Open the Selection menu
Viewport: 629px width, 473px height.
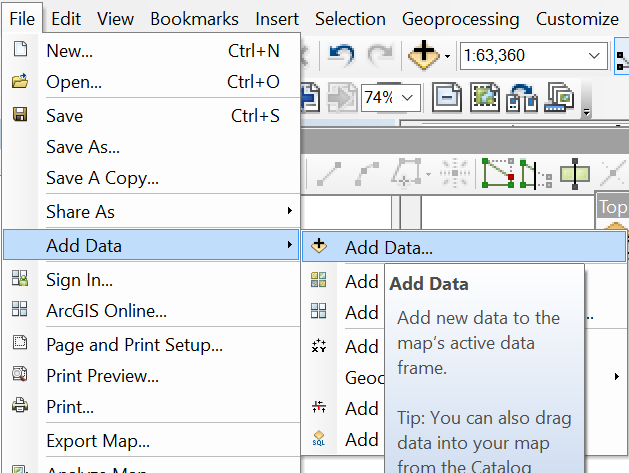point(350,19)
